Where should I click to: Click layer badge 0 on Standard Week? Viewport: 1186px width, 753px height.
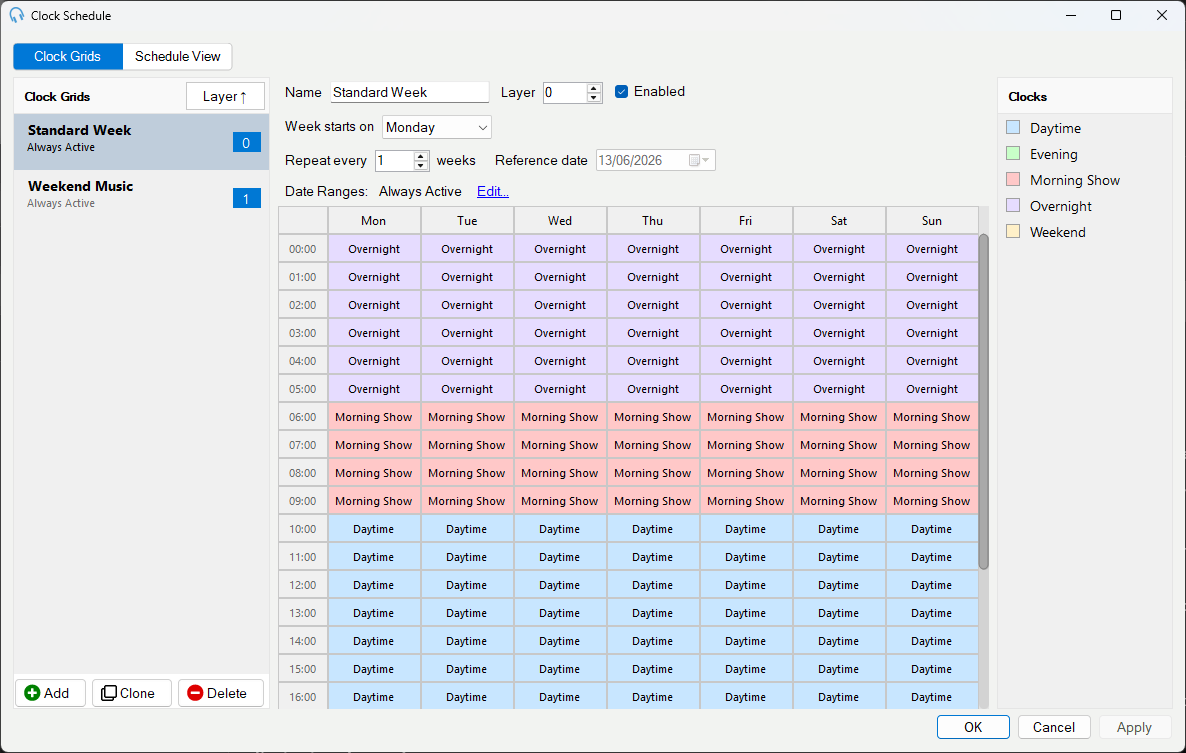coord(247,143)
